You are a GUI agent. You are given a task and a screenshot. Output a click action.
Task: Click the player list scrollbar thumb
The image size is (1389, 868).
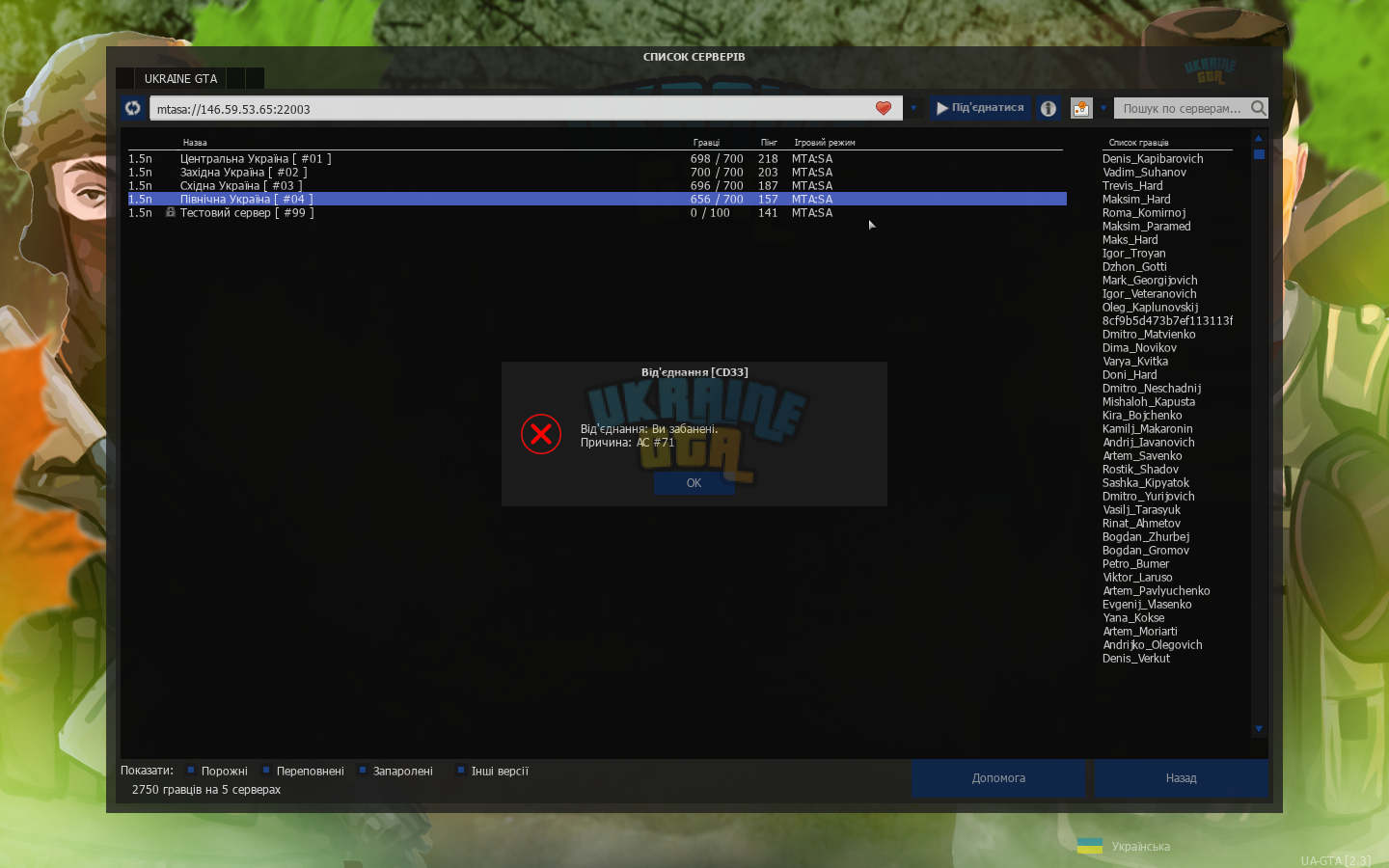click(x=1259, y=154)
